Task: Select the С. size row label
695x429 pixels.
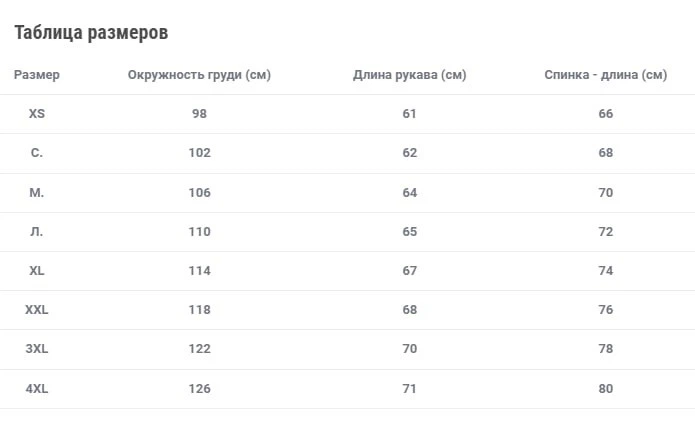Action: [x=37, y=152]
